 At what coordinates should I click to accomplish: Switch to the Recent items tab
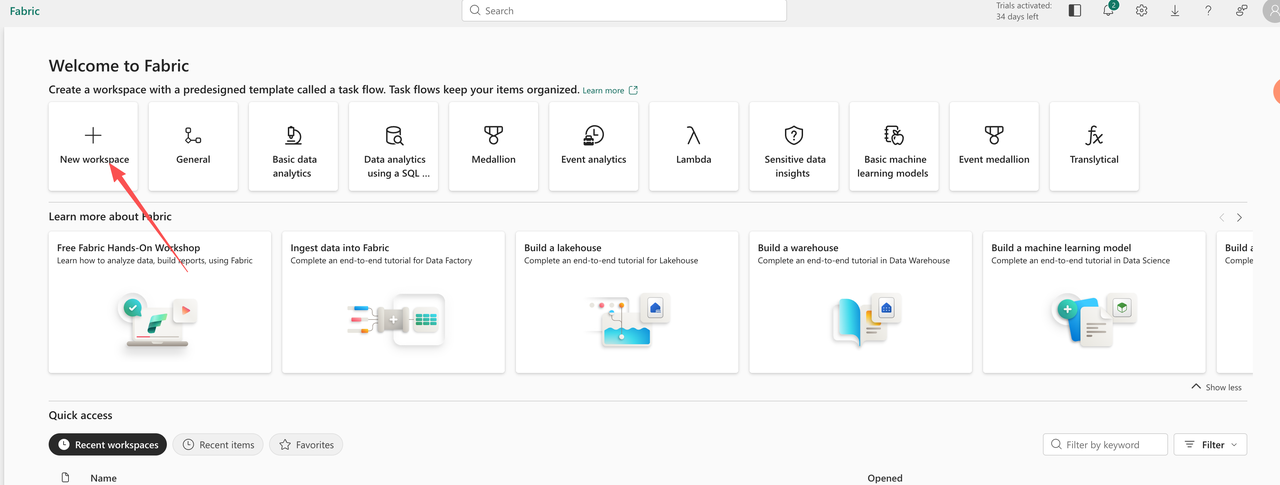click(218, 445)
